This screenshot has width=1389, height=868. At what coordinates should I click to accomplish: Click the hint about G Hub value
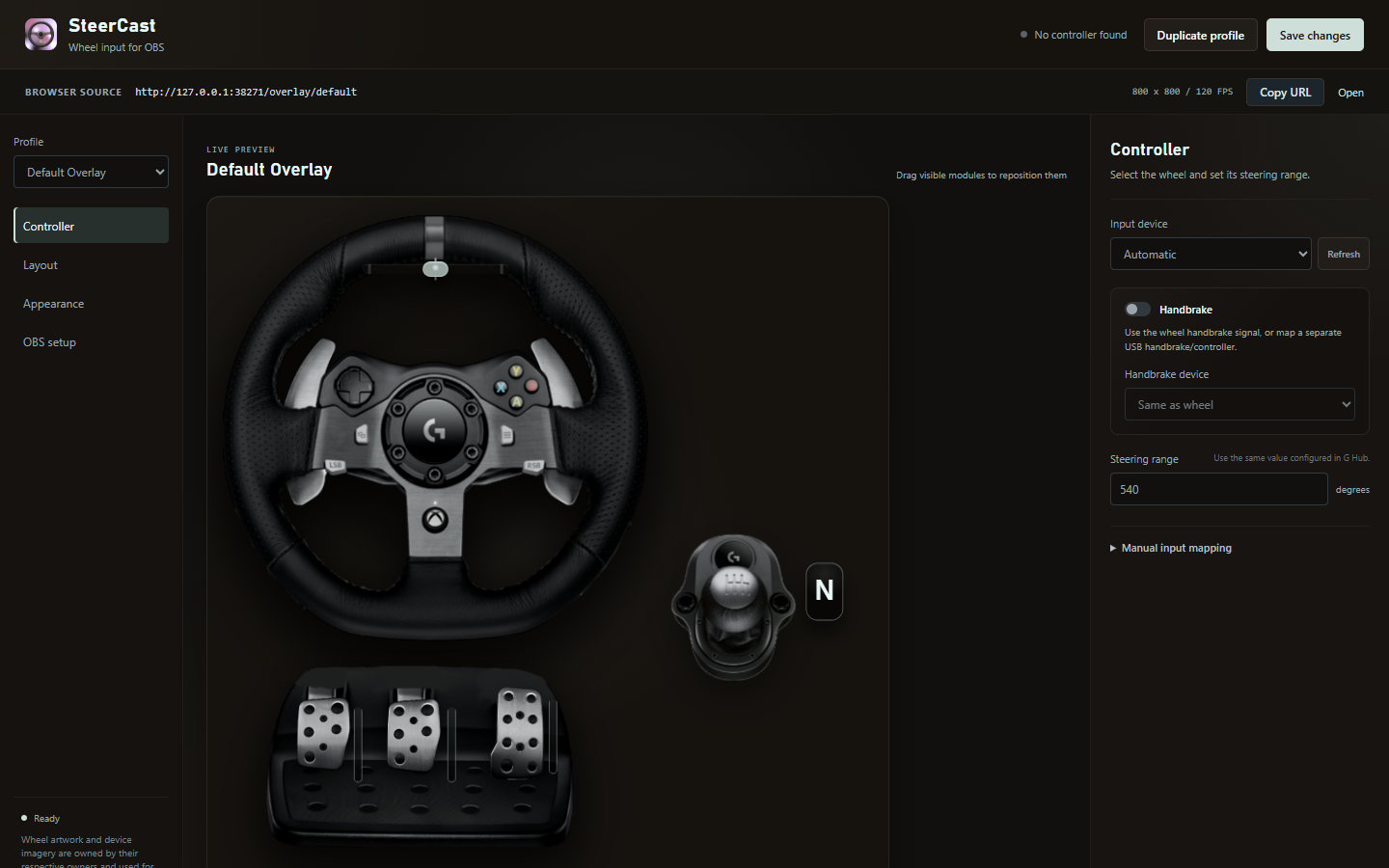[x=1292, y=458]
